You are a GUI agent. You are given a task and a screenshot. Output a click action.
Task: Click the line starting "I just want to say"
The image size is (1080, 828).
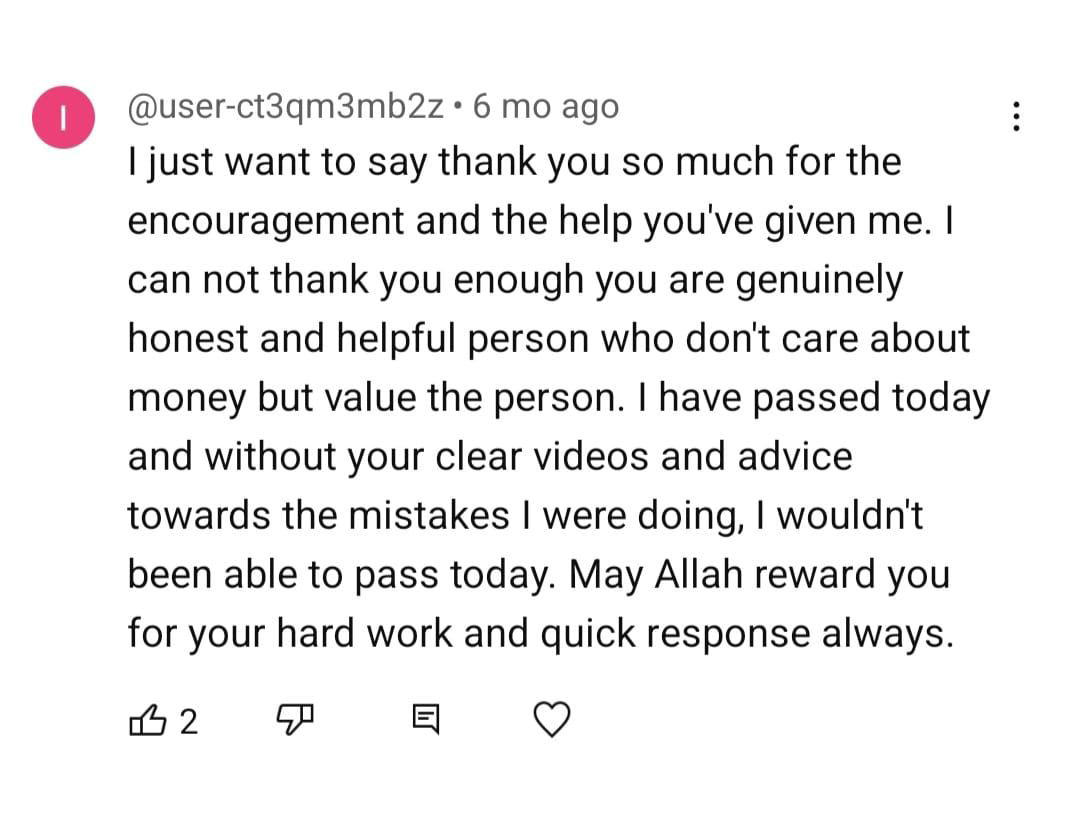point(515,163)
